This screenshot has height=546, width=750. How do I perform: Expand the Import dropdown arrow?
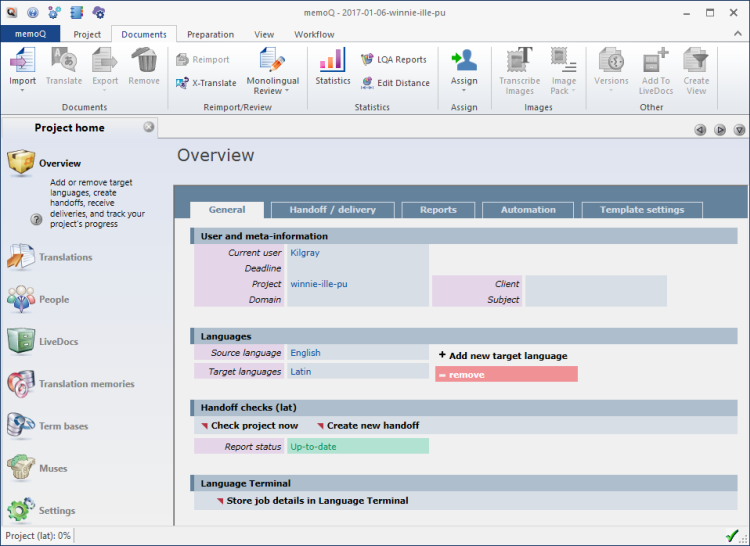[x=22, y=91]
